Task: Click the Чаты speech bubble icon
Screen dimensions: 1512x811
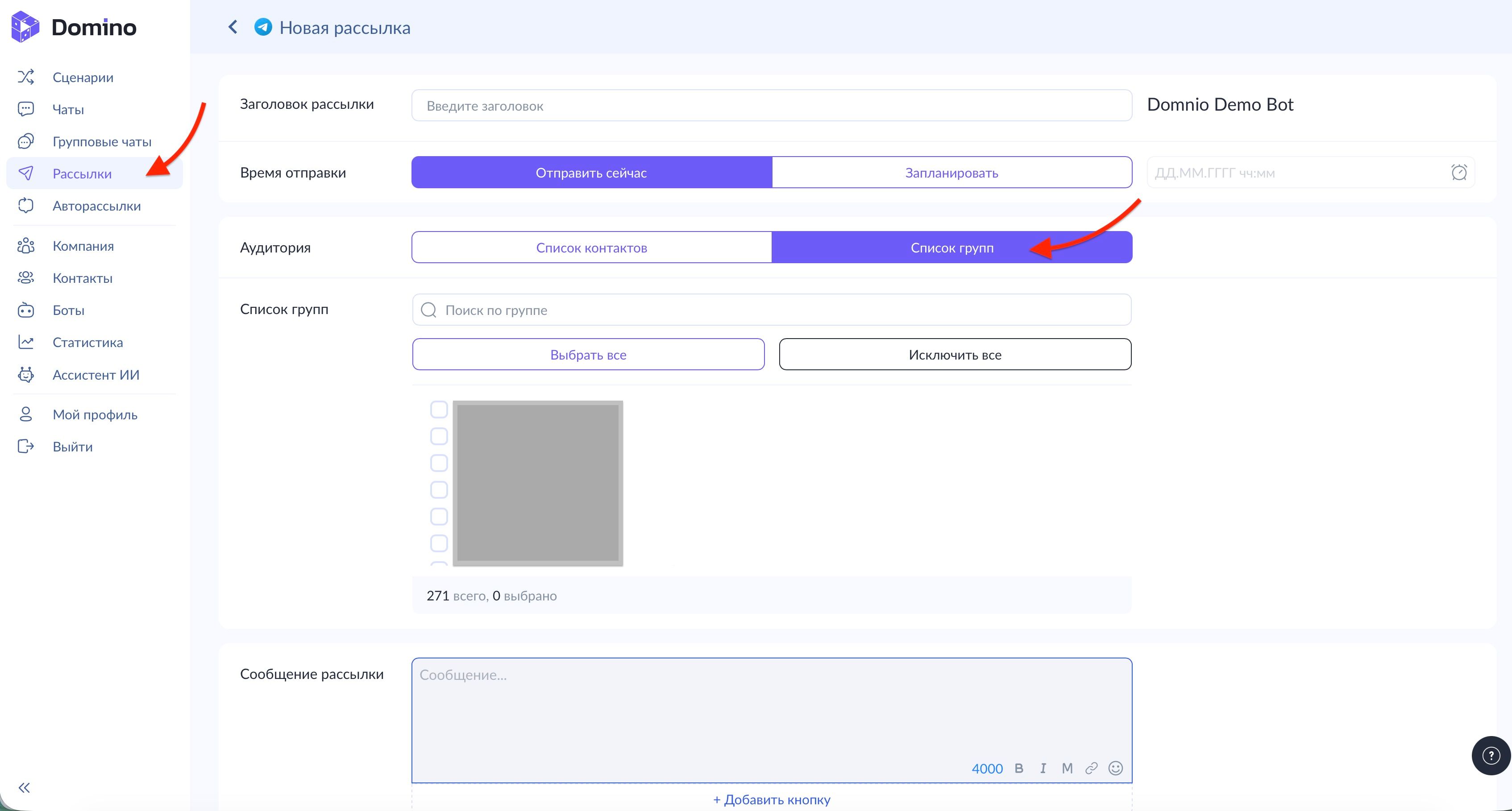Action: point(26,109)
